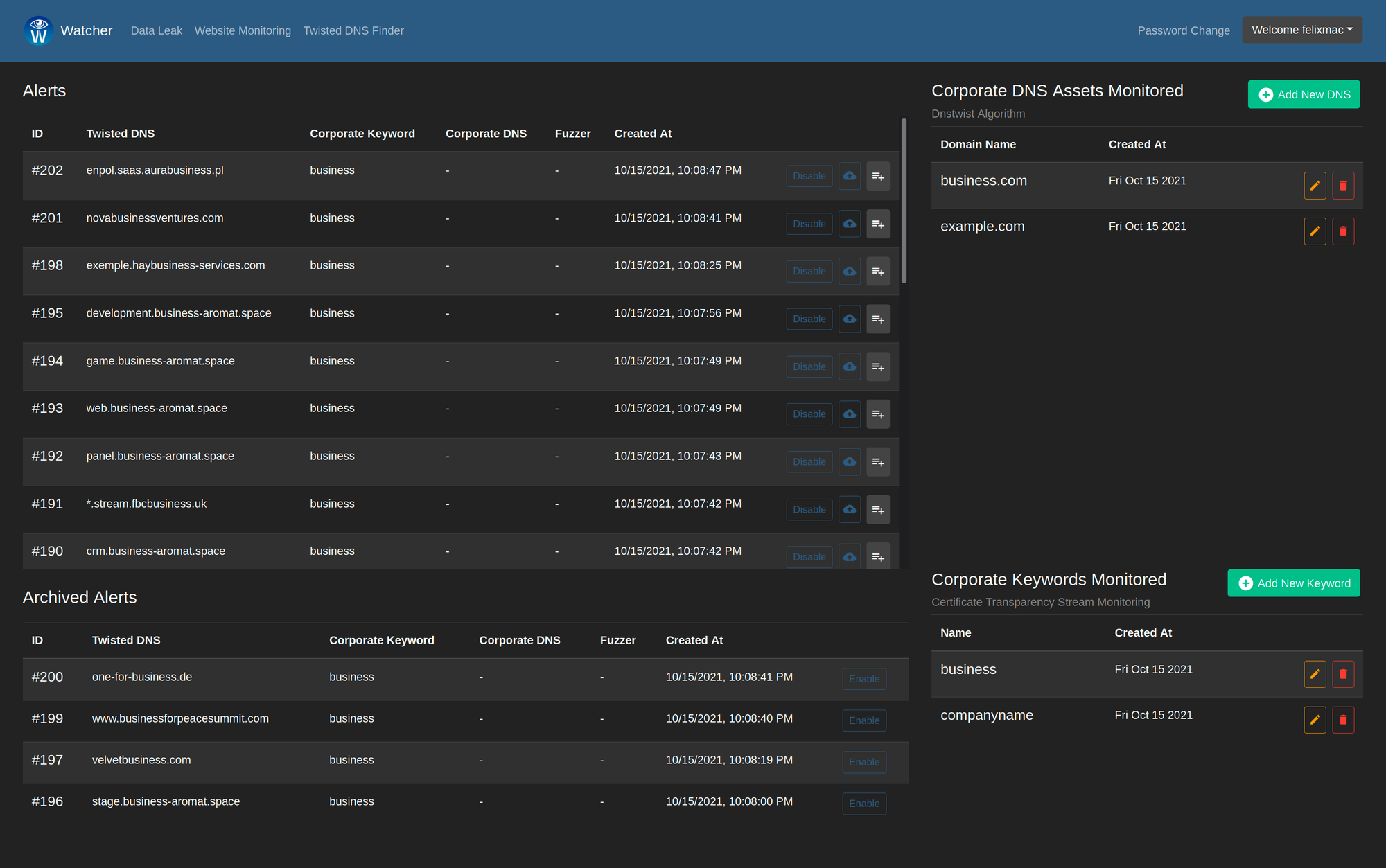
Task: Open the Welcome felixmac dropdown
Action: (x=1301, y=30)
